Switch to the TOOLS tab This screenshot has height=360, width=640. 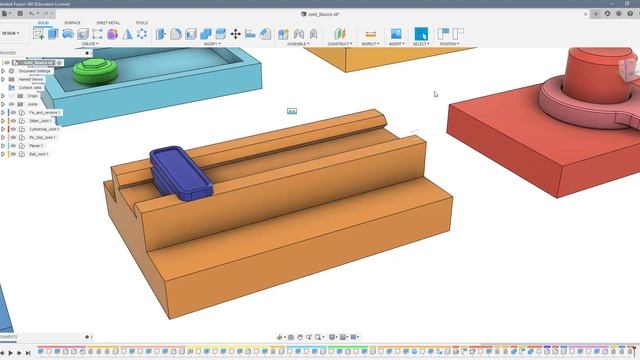click(x=142, y=23)
